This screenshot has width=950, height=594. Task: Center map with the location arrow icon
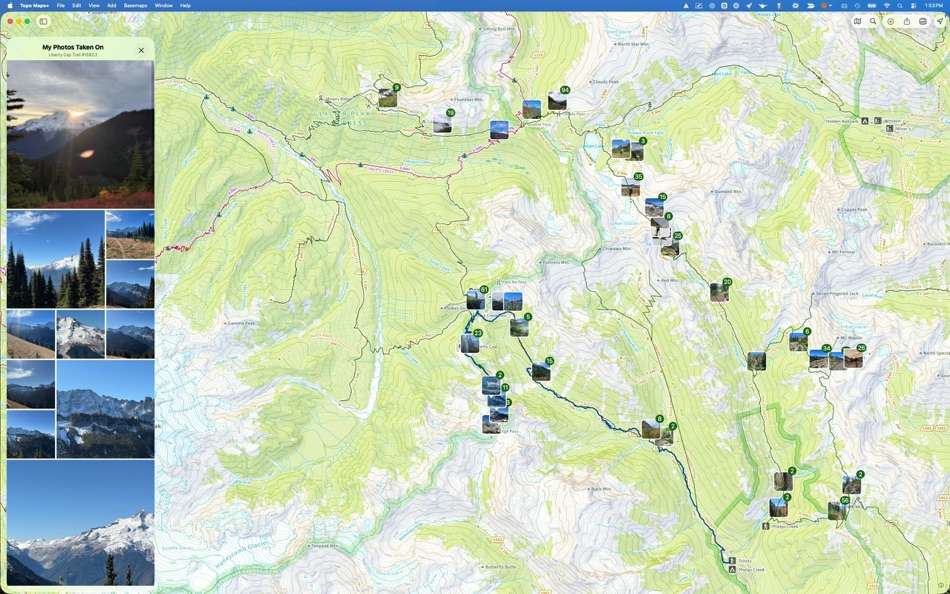(x=938, y=21)
